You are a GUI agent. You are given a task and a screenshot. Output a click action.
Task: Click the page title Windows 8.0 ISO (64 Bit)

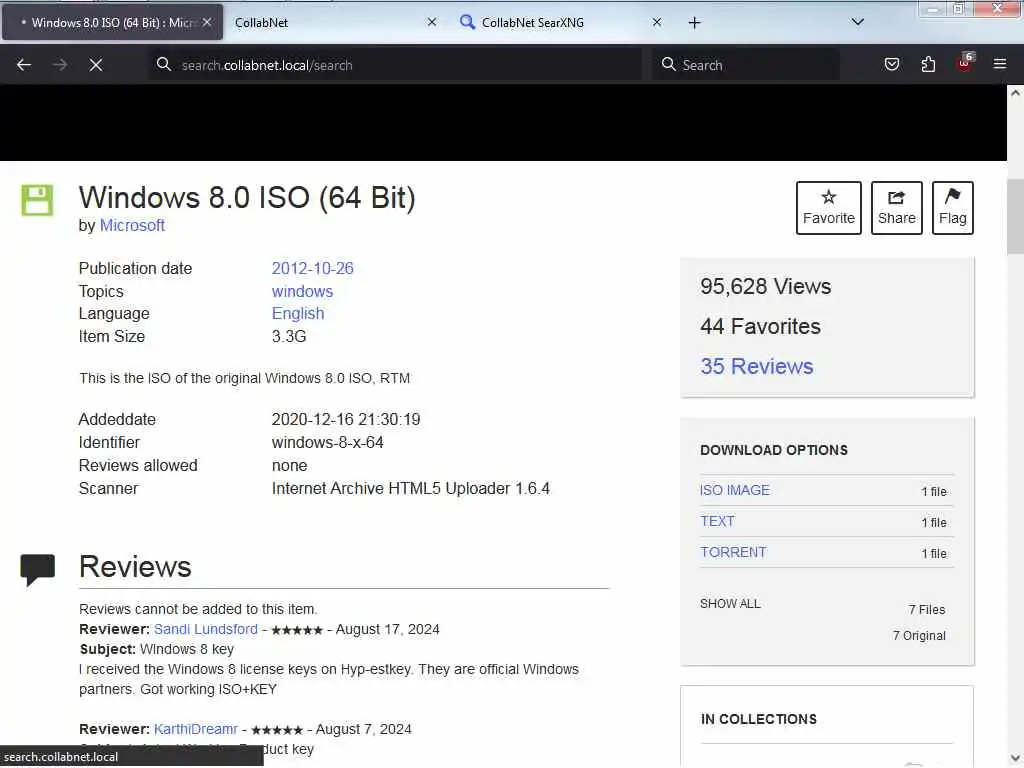click(x=247, y=197)
